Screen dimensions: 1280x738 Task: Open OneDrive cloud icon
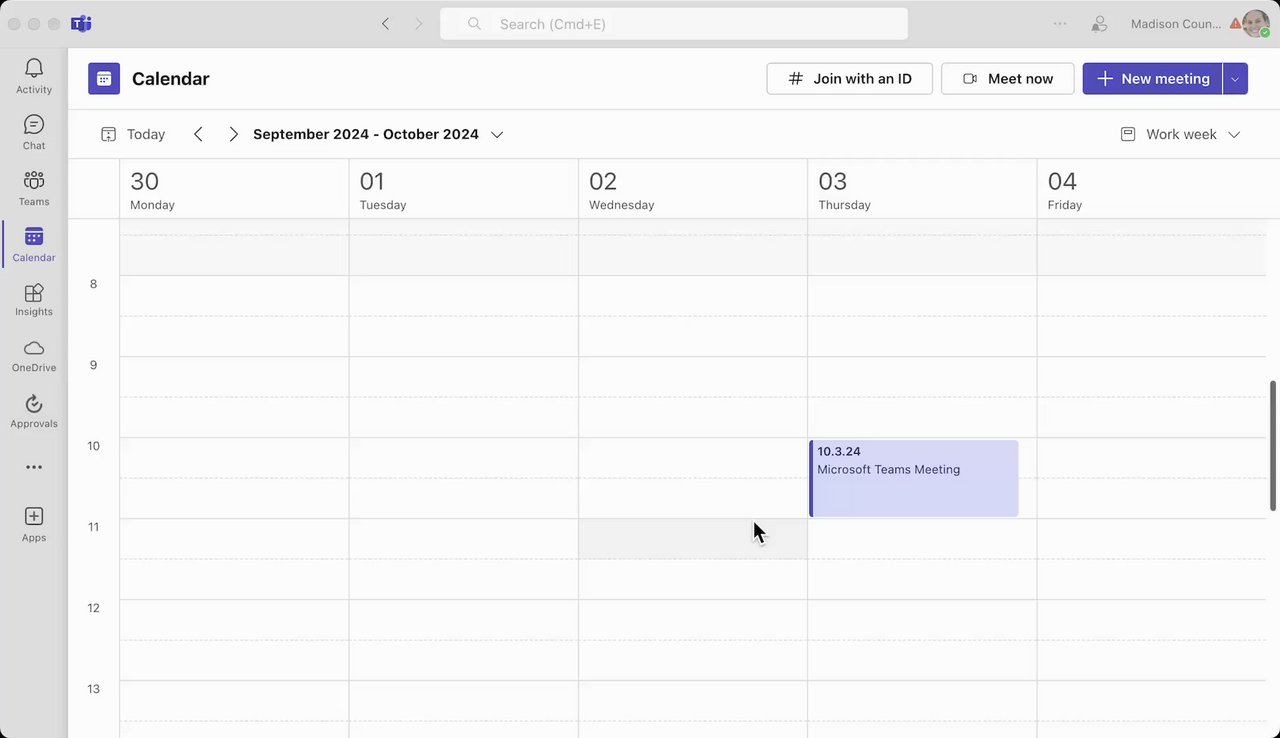tap(34, 354)
